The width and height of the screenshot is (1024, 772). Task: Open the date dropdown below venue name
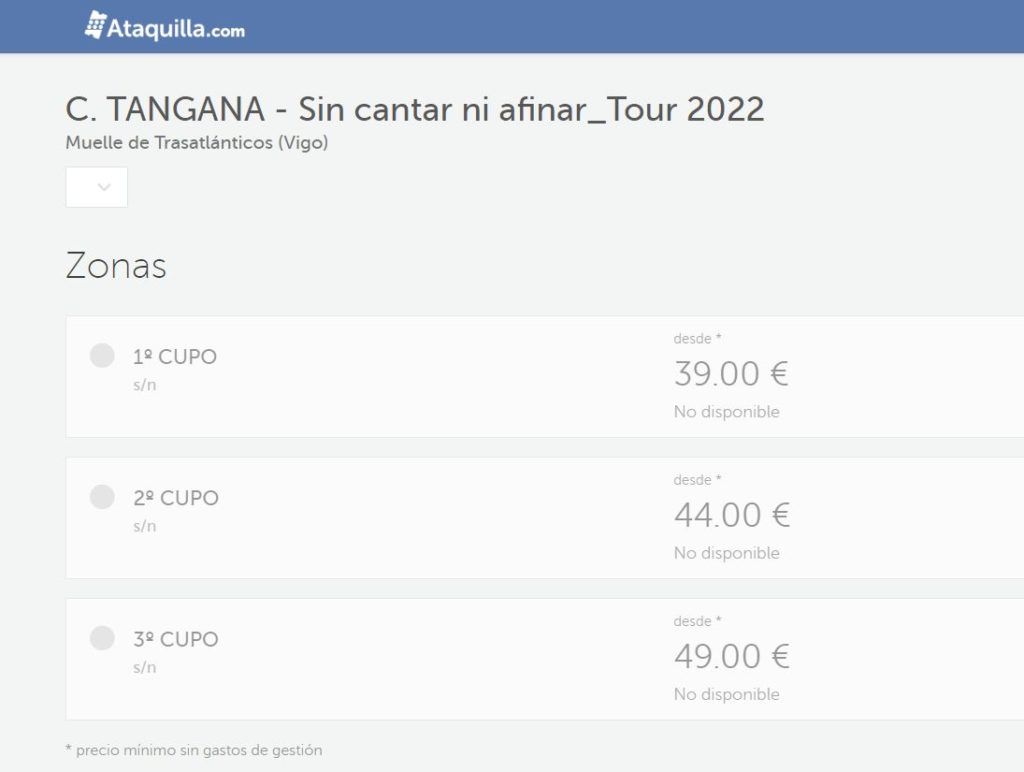click(97, 187)
